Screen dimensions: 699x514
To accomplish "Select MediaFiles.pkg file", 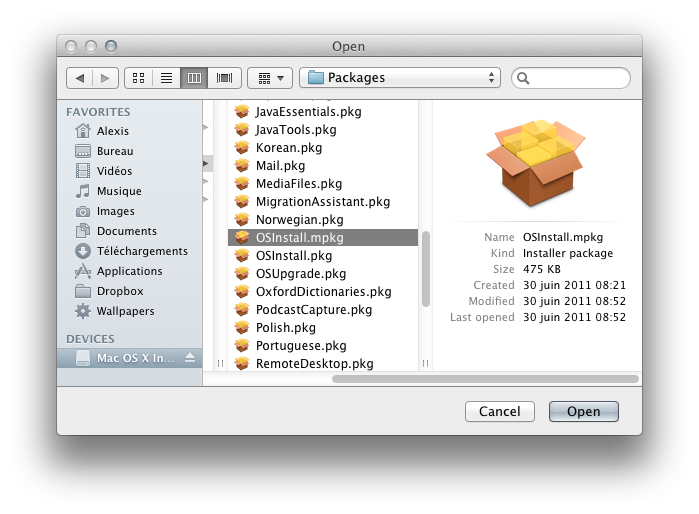I will (323, 184).
